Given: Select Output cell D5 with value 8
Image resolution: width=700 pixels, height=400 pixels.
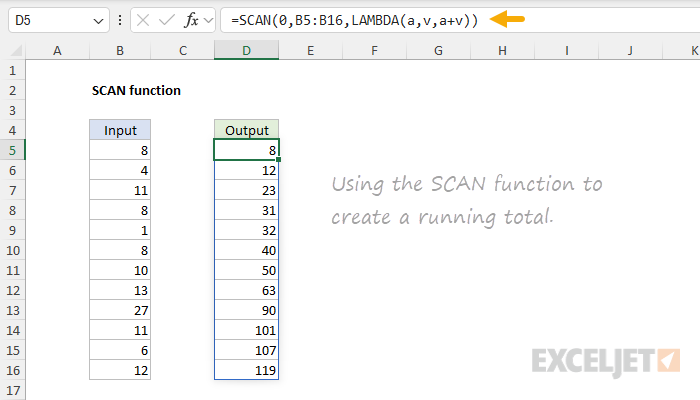Looking at the screenshot, I should tap(246, 150).
